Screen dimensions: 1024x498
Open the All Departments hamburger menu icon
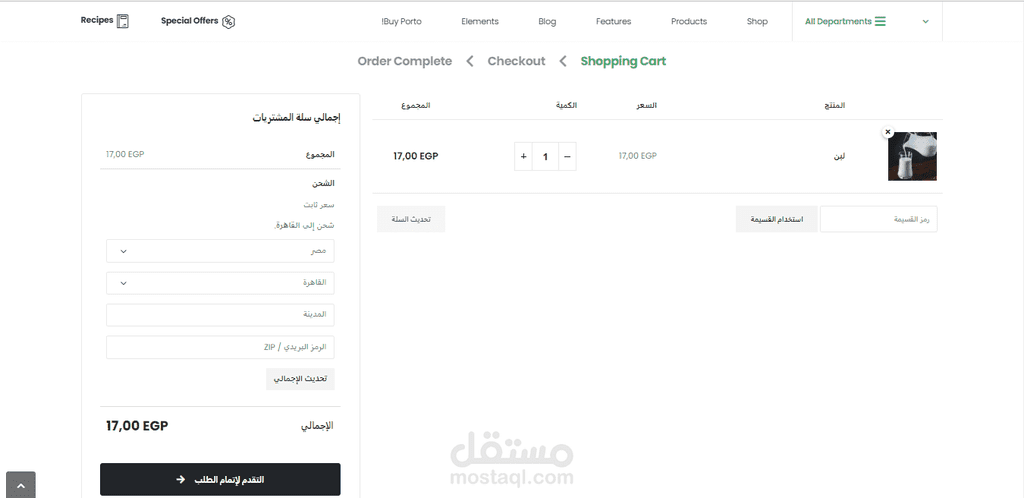[x=880, y=22]
